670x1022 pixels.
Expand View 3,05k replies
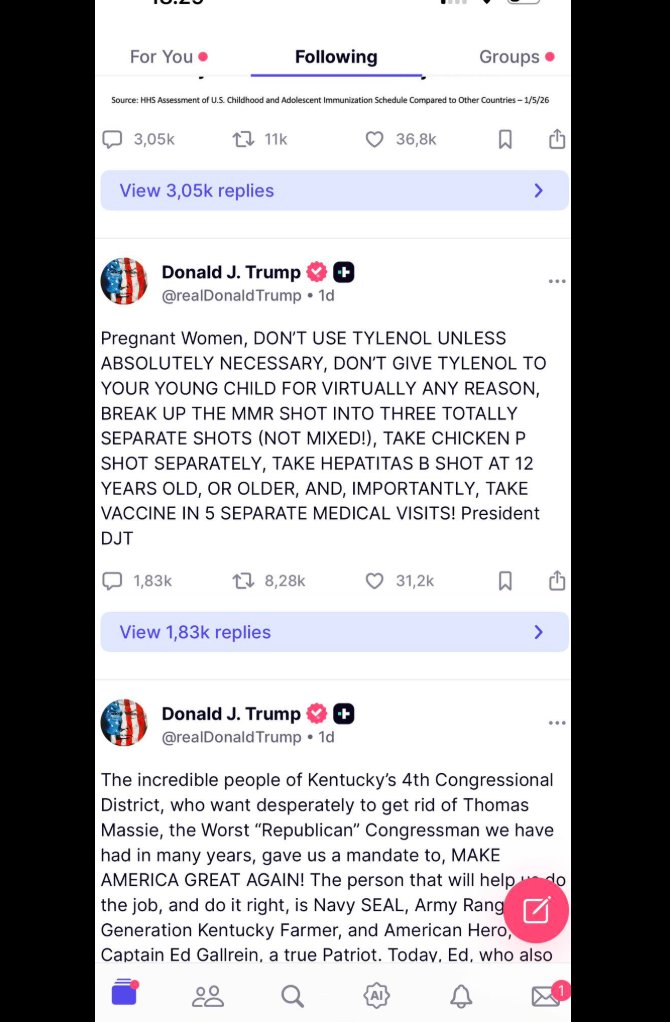point(334,190)
